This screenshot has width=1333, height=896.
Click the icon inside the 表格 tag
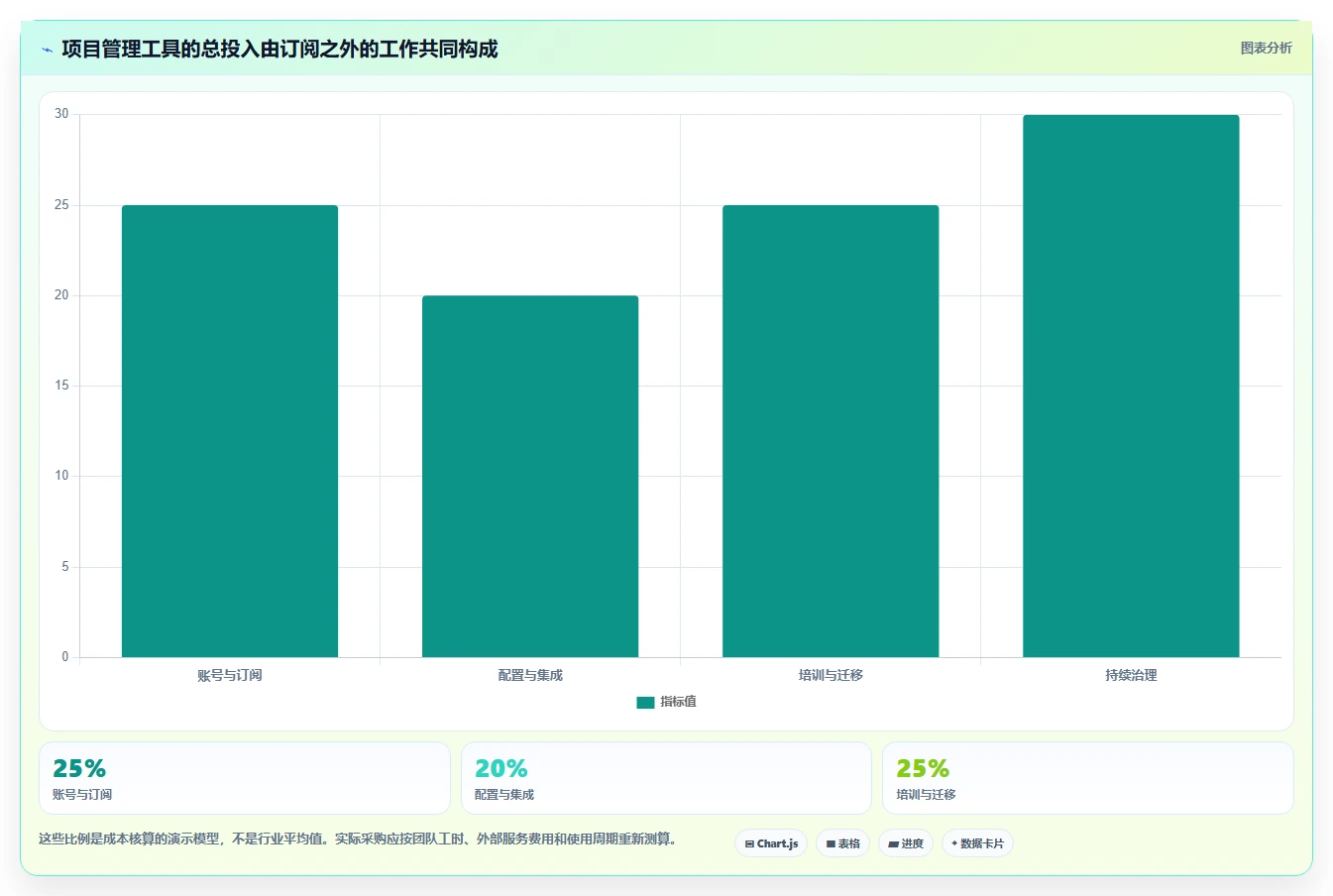(831, 844)
